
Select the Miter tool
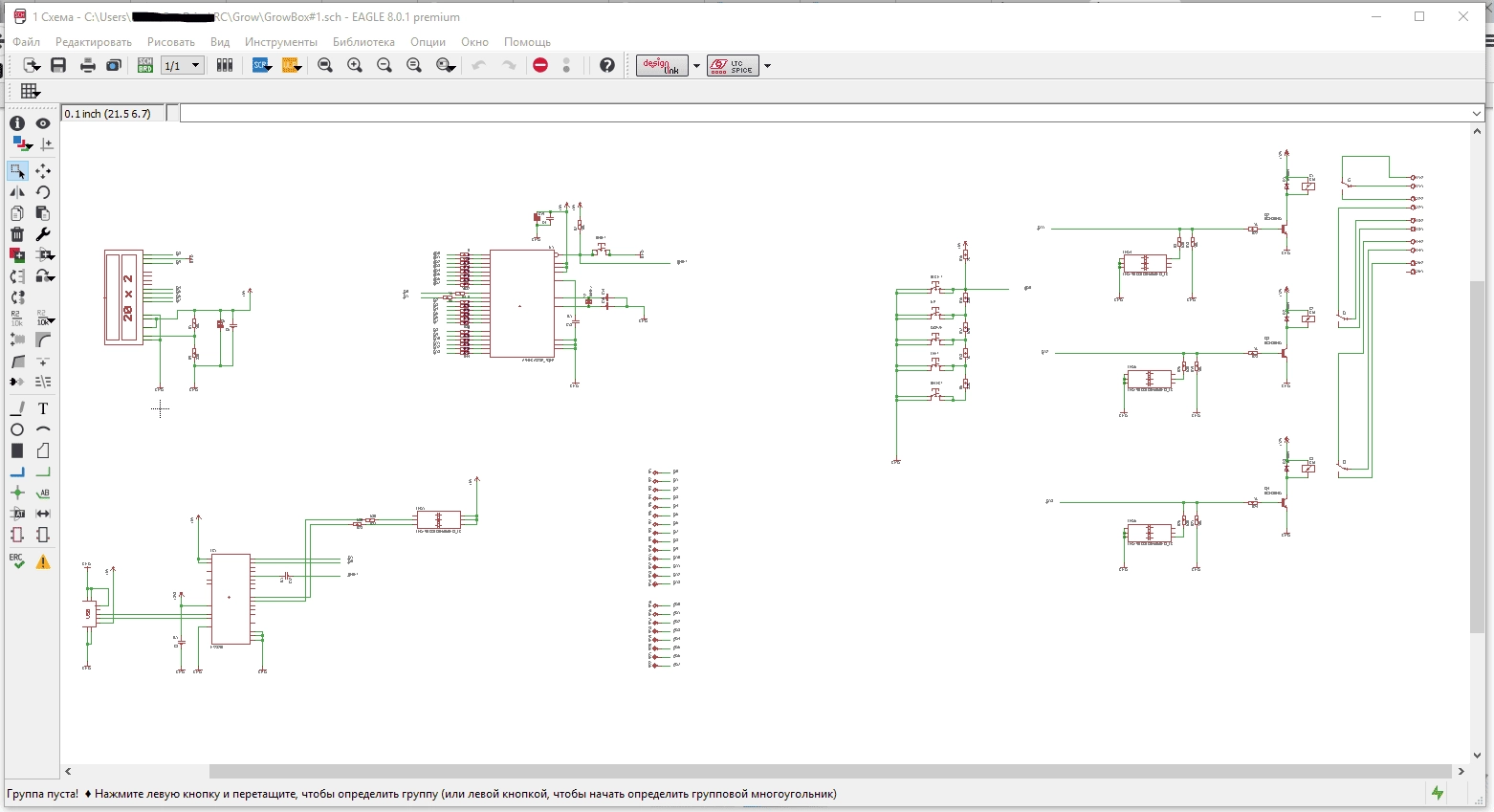point(44,340)
